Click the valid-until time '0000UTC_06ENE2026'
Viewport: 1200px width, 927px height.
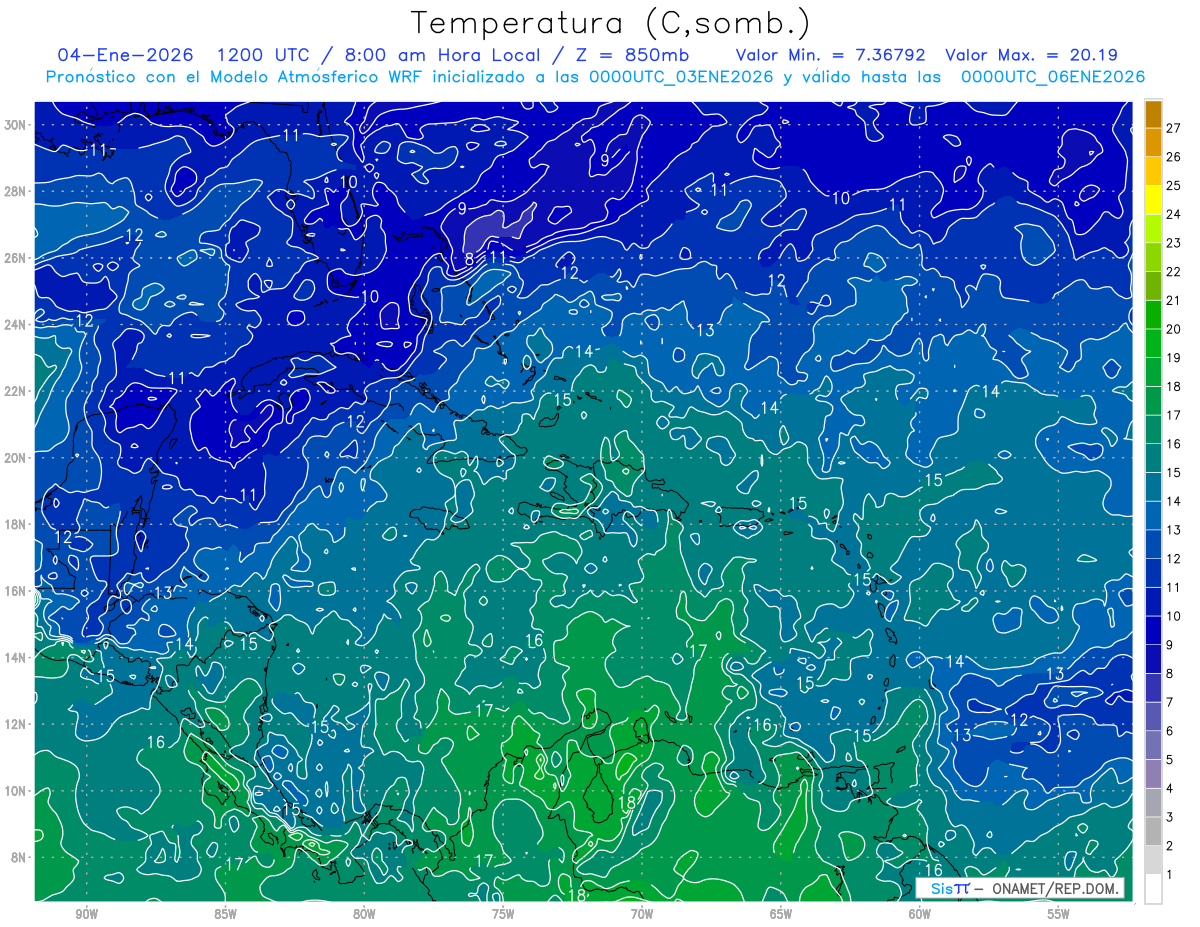(1053, 77)
